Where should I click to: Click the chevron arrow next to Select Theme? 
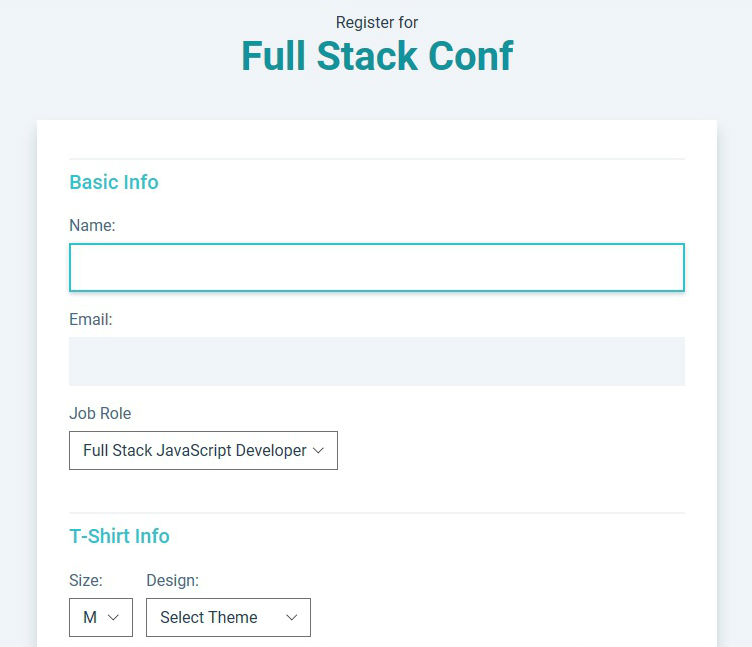[292, 617]
